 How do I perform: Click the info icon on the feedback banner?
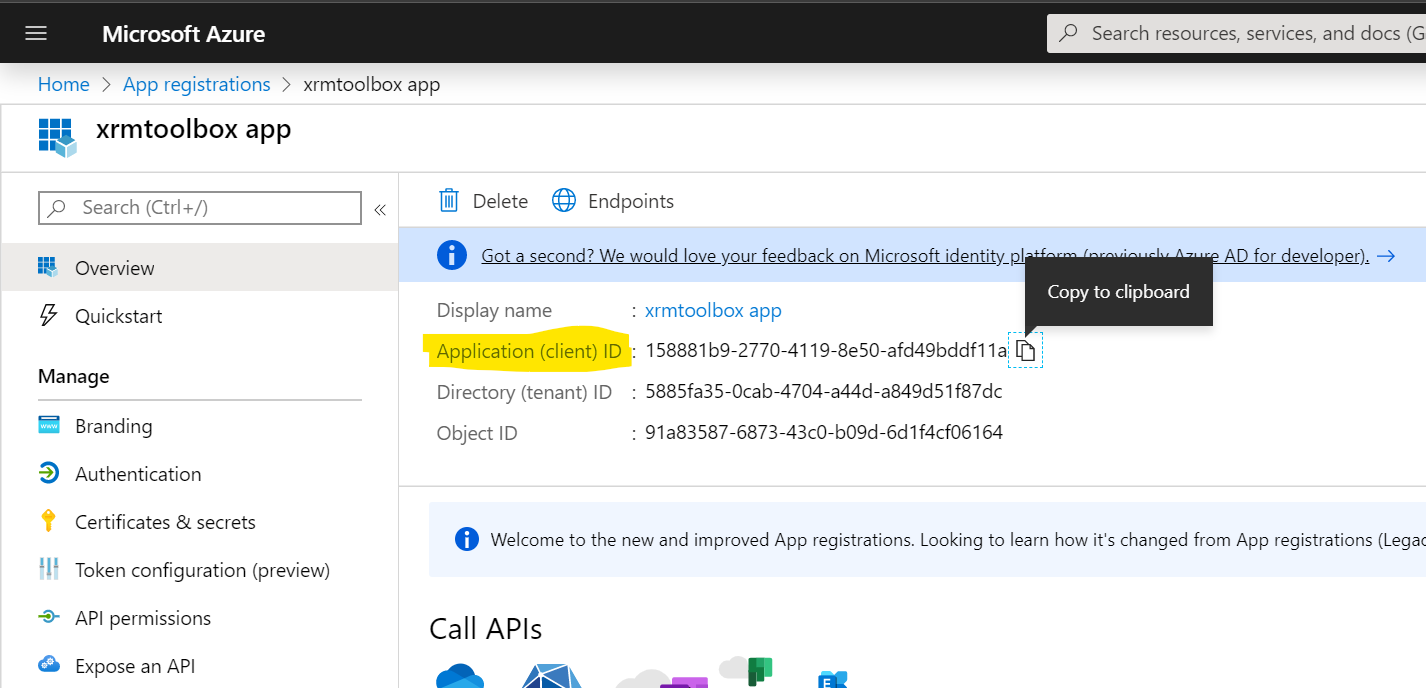tap(452, 255)
